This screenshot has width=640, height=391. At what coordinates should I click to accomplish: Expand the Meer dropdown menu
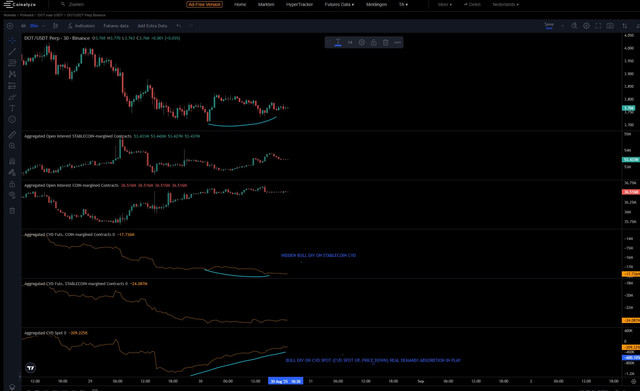pyautogui.click(x=444, y=4)
